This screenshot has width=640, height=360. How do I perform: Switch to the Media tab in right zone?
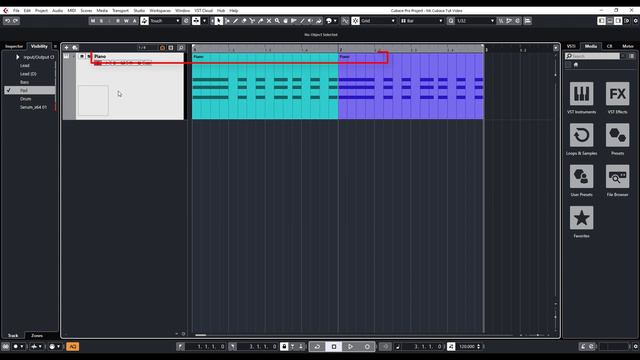click(x=591, y=46)
